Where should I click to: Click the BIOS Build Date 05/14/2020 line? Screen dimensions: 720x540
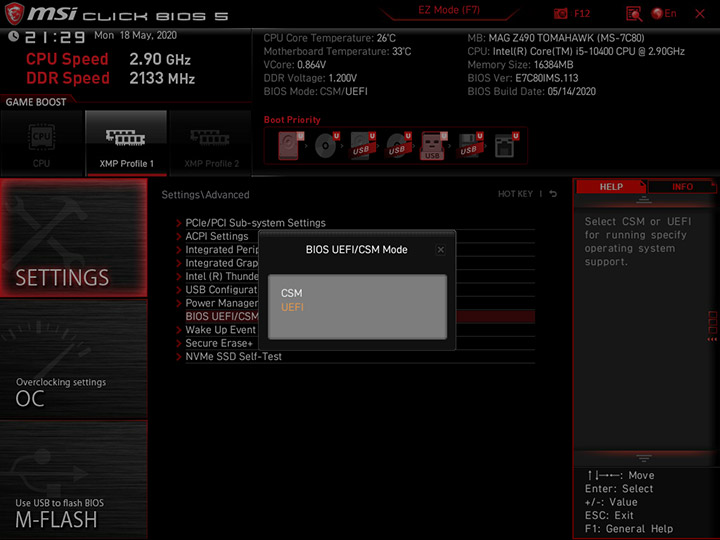(x=531, y=91)
